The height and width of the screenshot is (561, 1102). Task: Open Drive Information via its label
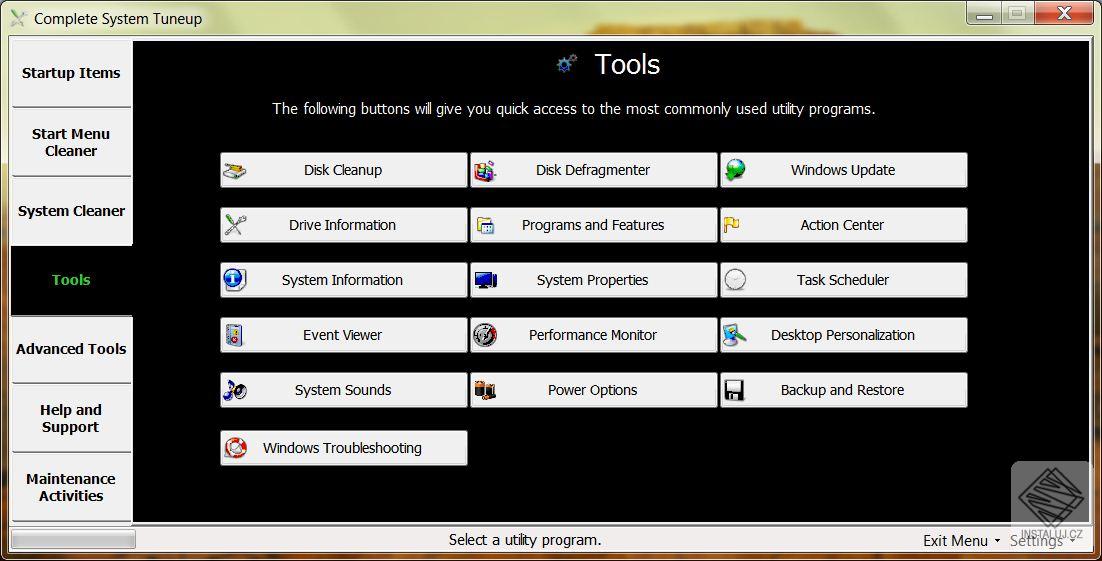click(x=342, y=225)
